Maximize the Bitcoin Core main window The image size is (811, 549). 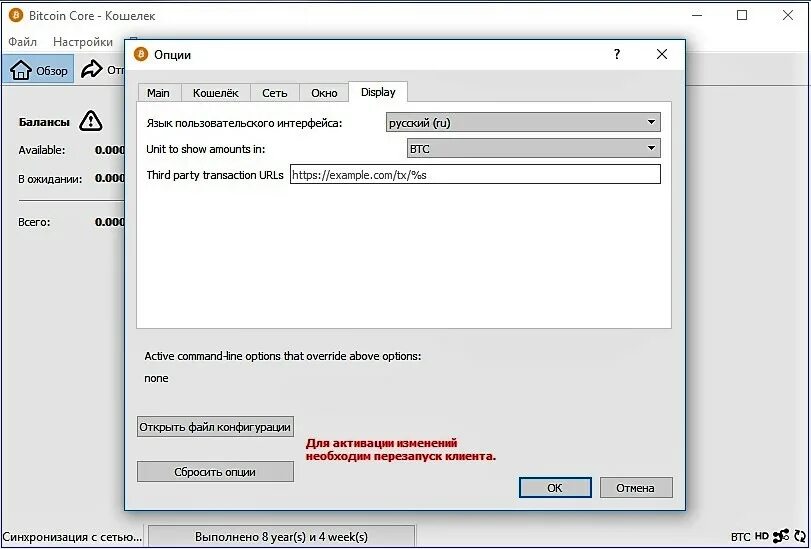742,16
